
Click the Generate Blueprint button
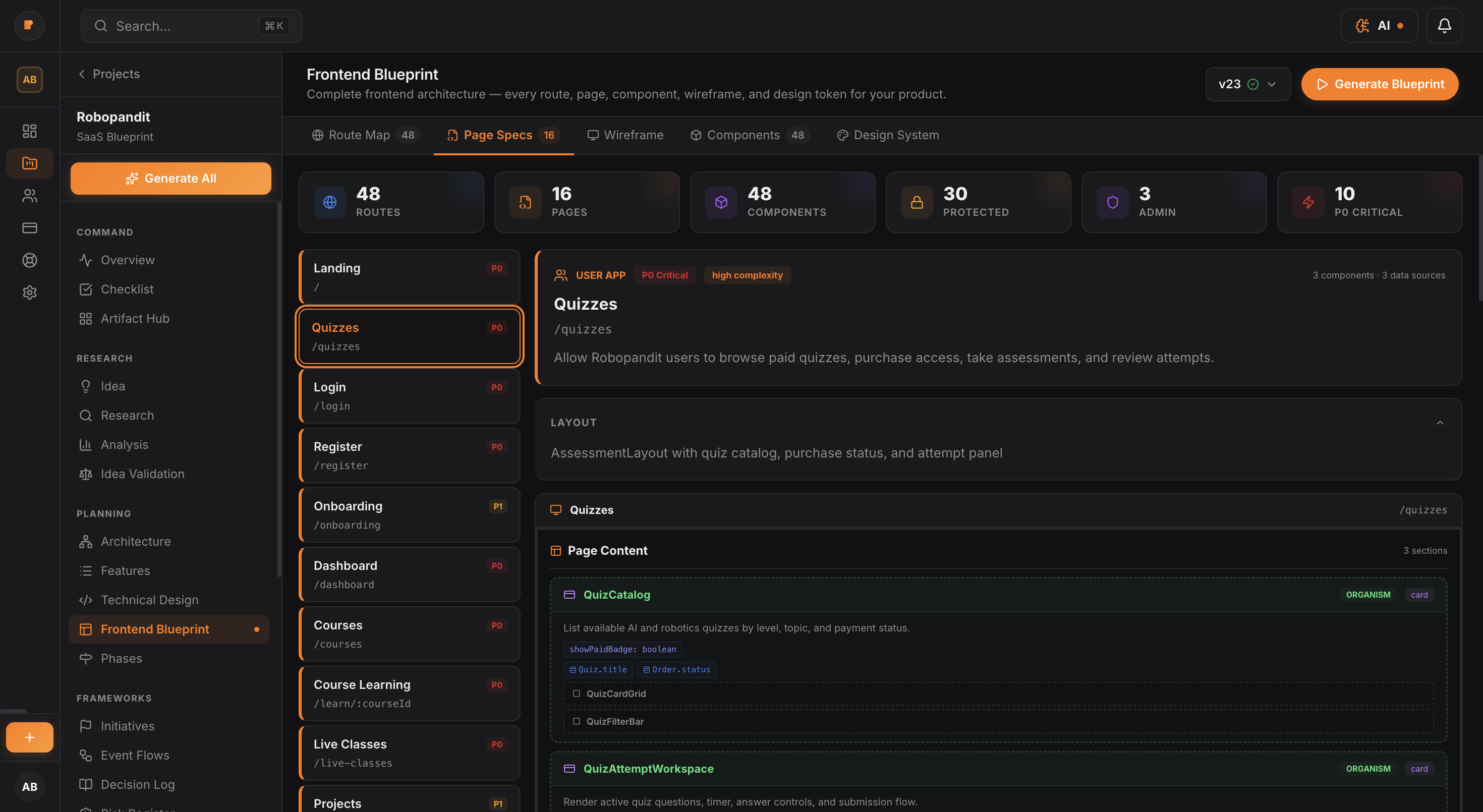(x=1380, y=84)
